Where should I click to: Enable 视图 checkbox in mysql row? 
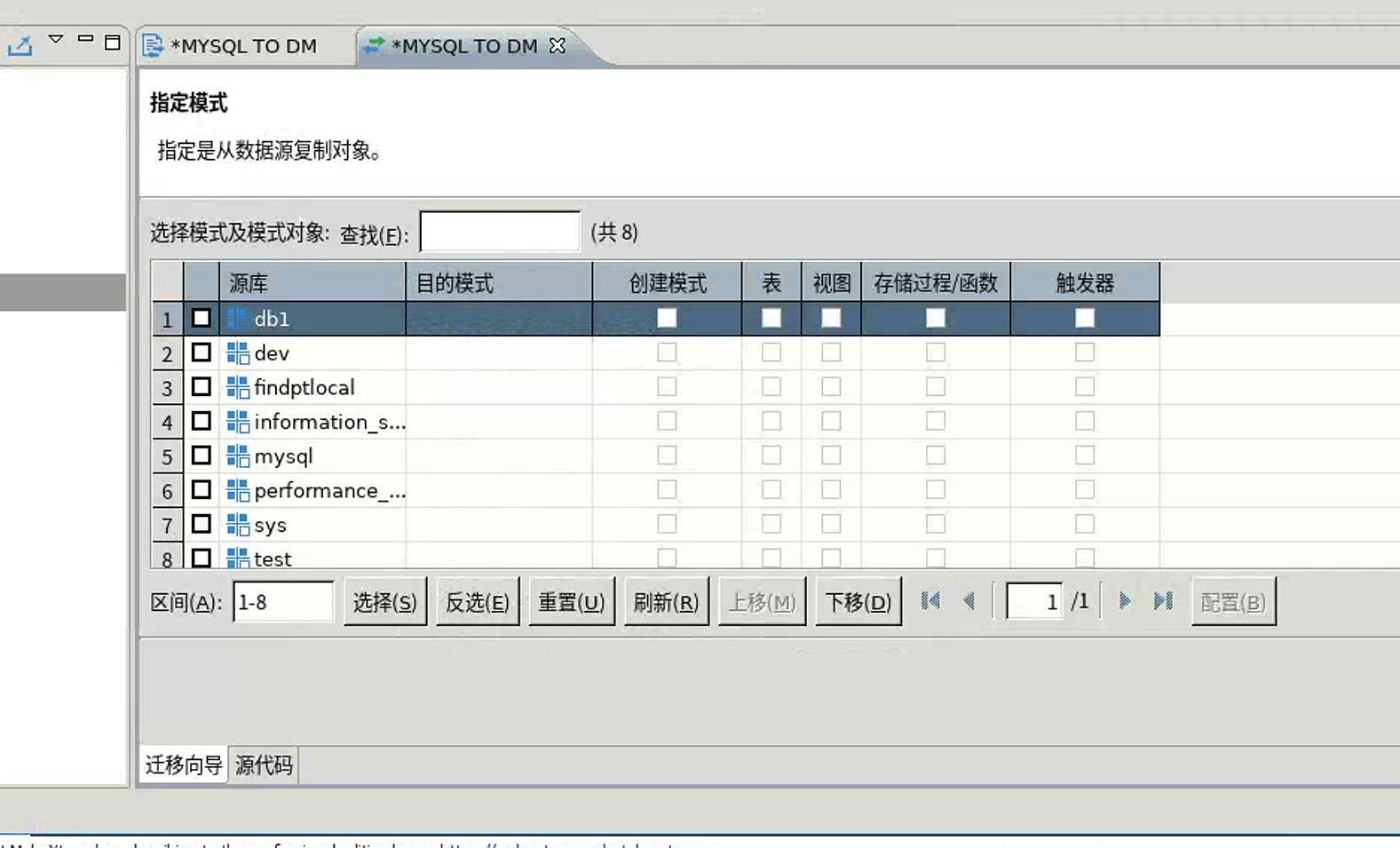tap(831, 456)
